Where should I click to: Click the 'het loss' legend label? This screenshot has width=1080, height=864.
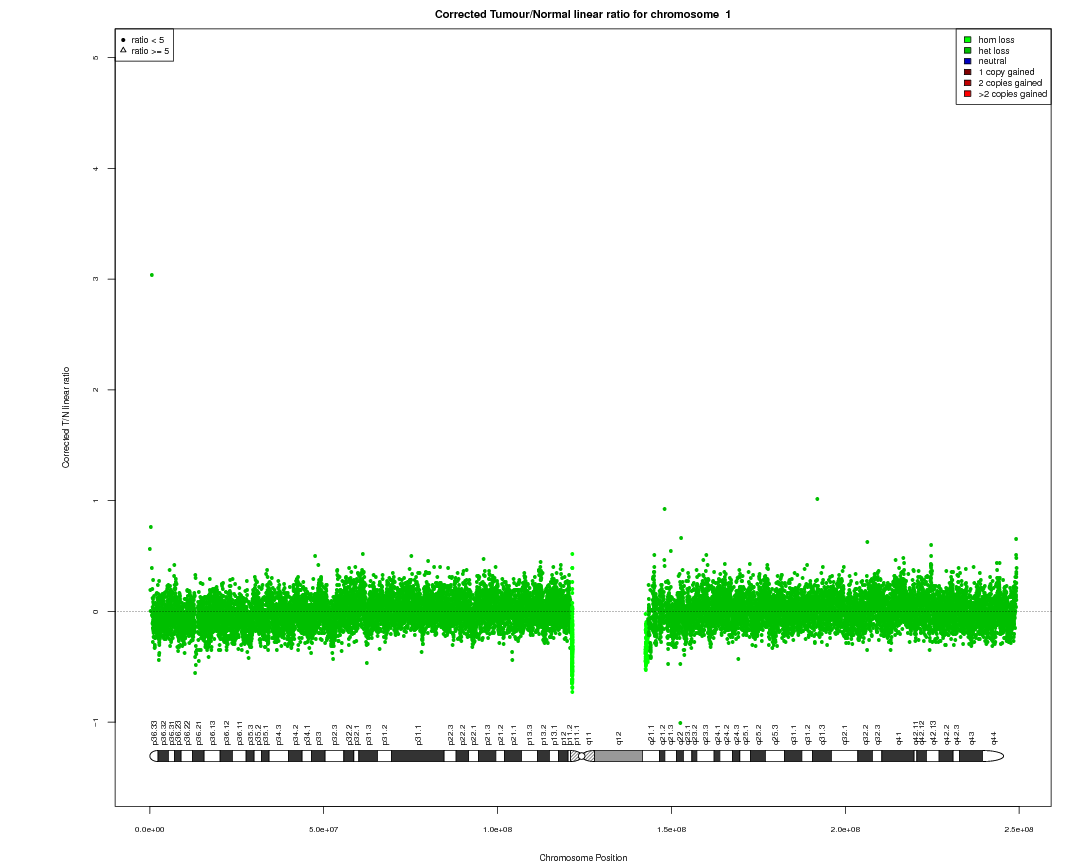coord(994,51)
